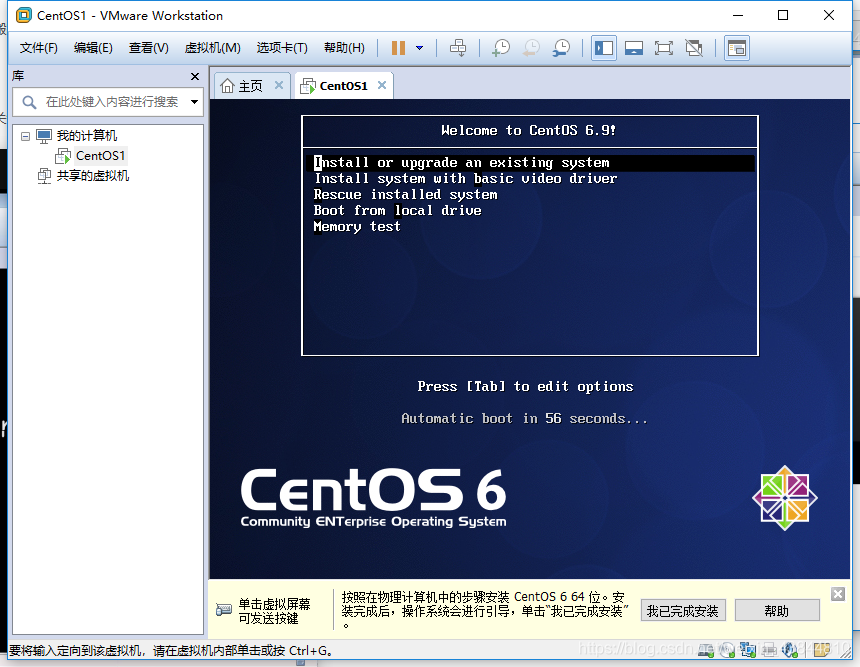860x667 pixels.
Task: Click the message log note status icon
Action: click(x=822, y=650)
